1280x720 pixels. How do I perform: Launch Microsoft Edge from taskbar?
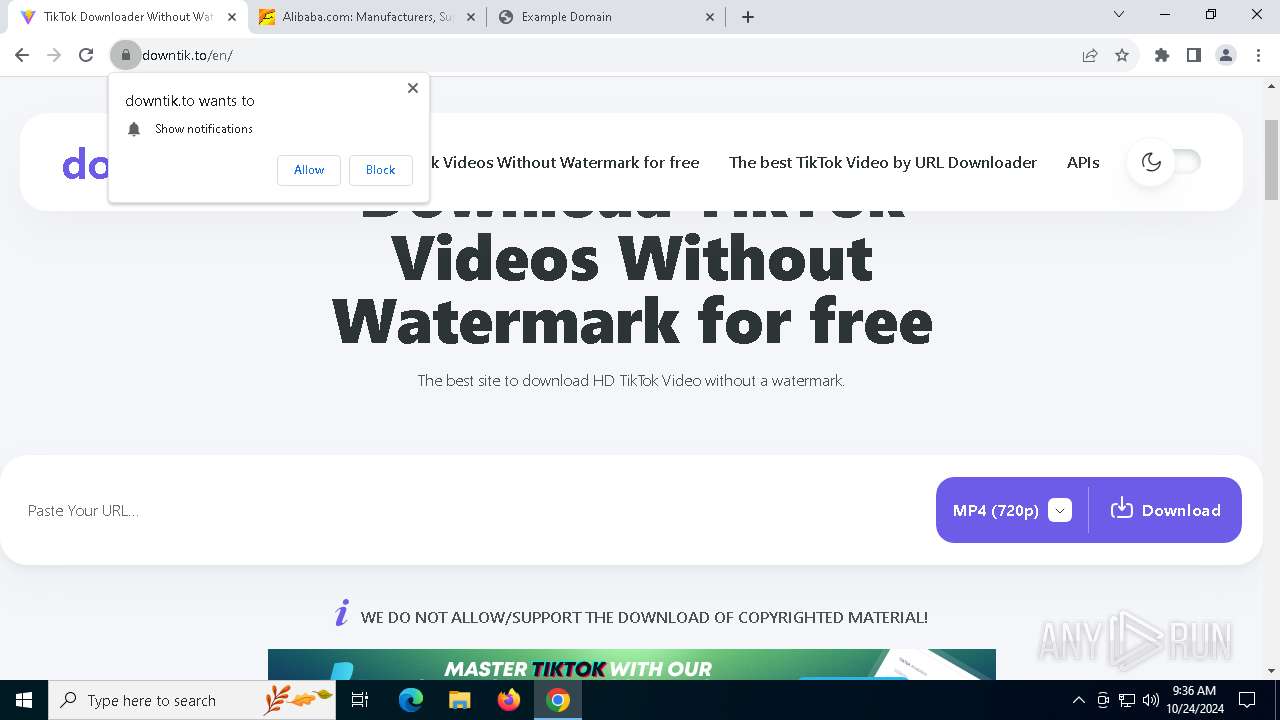coord(411,700)
